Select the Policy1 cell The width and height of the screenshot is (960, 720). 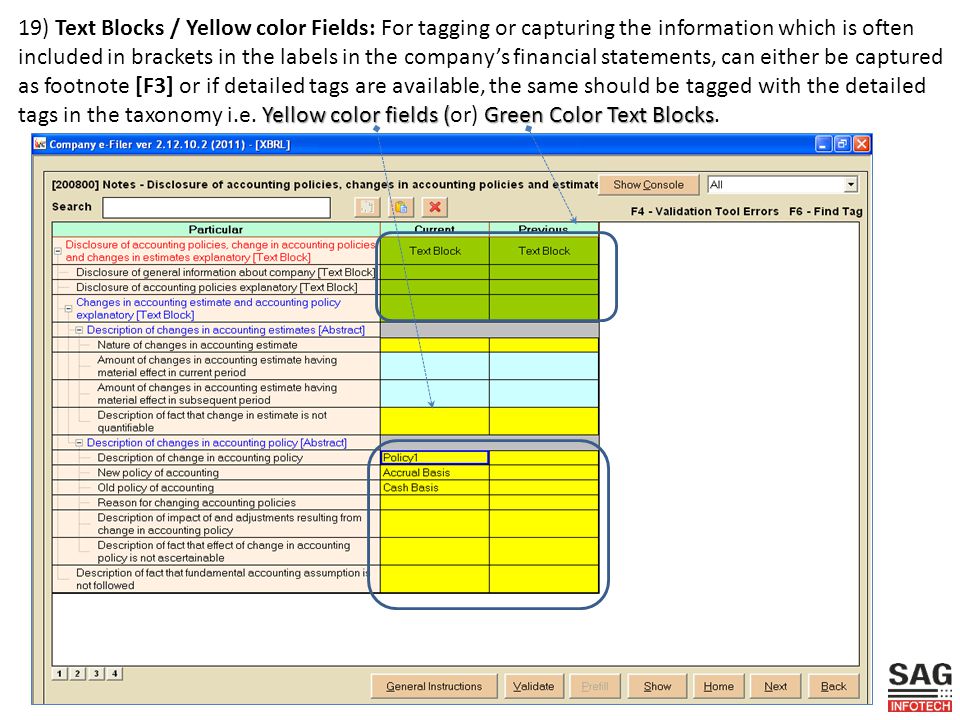coord(435,457)
